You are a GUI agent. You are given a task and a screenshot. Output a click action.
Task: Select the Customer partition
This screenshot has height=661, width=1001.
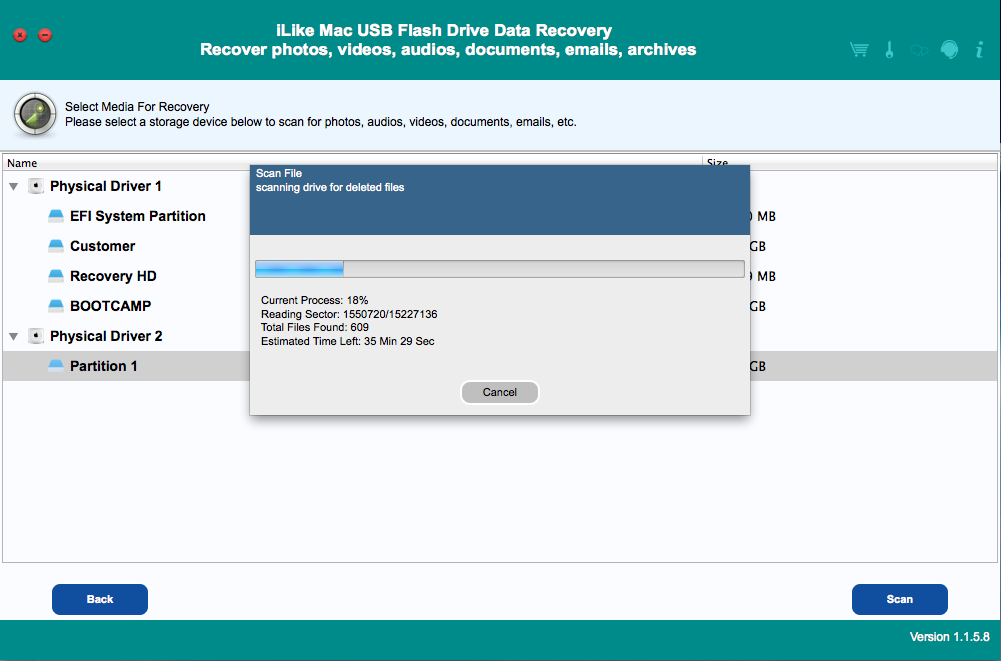click(102, 246)
